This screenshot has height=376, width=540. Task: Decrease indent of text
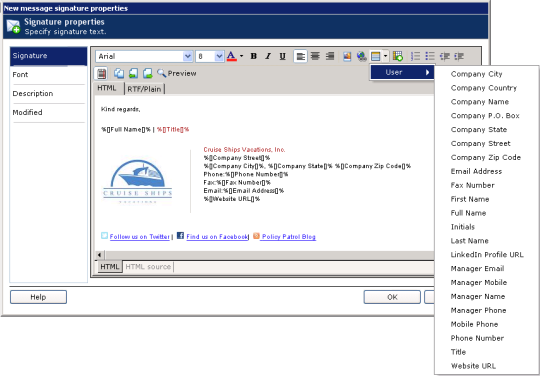click(x=445, y=56)
